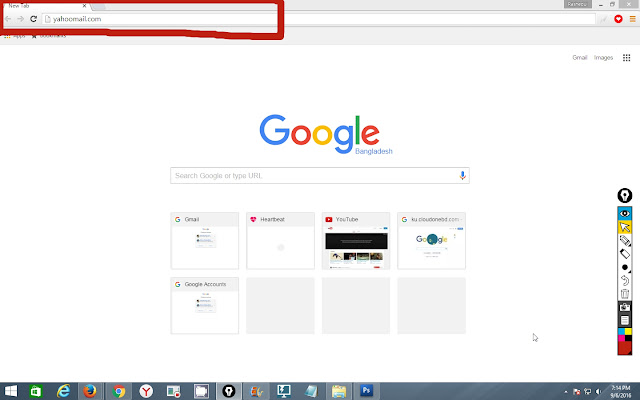Click the camera snapshot icon in drawing toolbar
Screen dimensions: 640x400
coord(624,307)
